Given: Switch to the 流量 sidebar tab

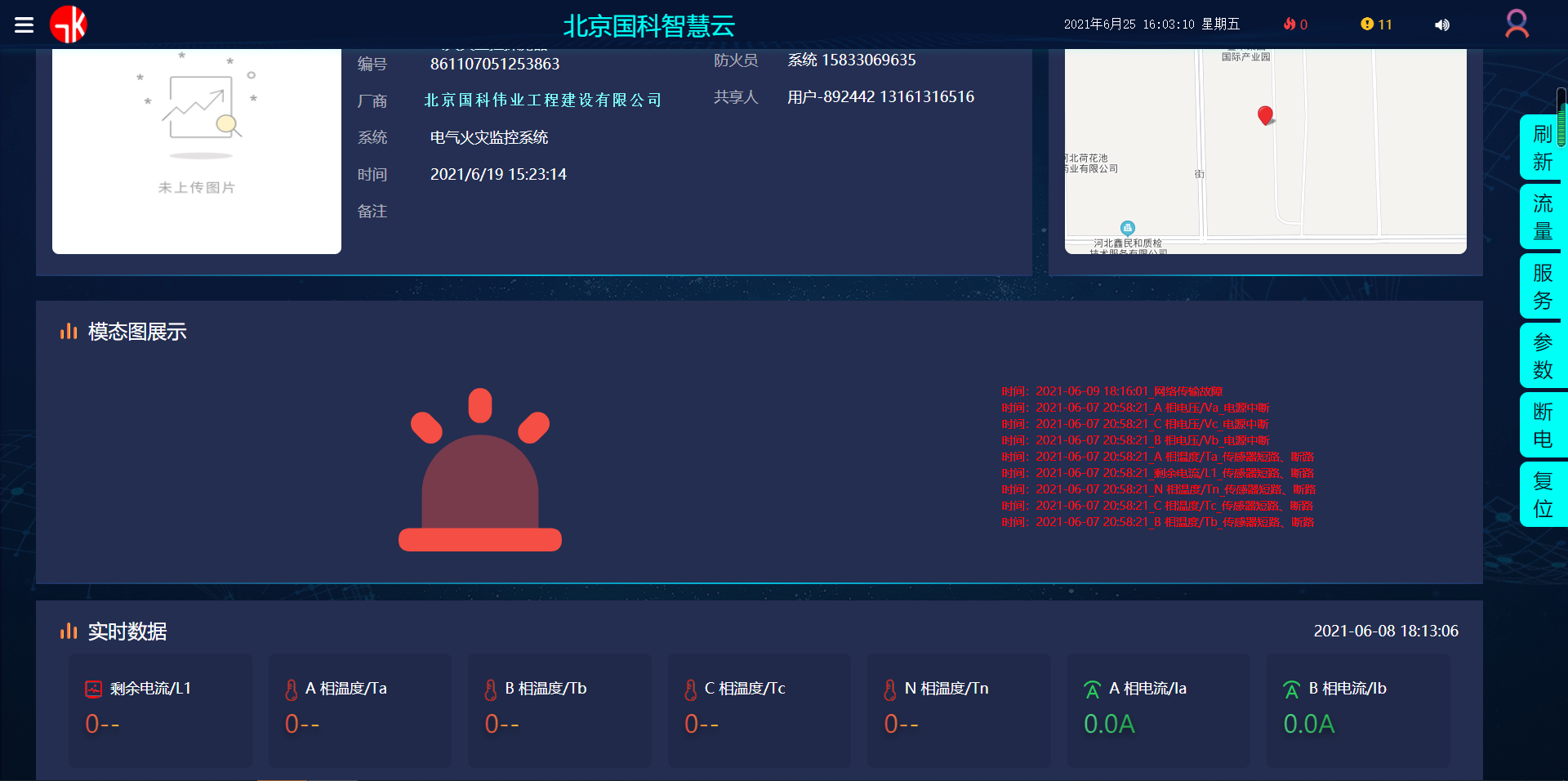Looking at the screenshot, I should pyautogui.click(x=1542, y=216).
